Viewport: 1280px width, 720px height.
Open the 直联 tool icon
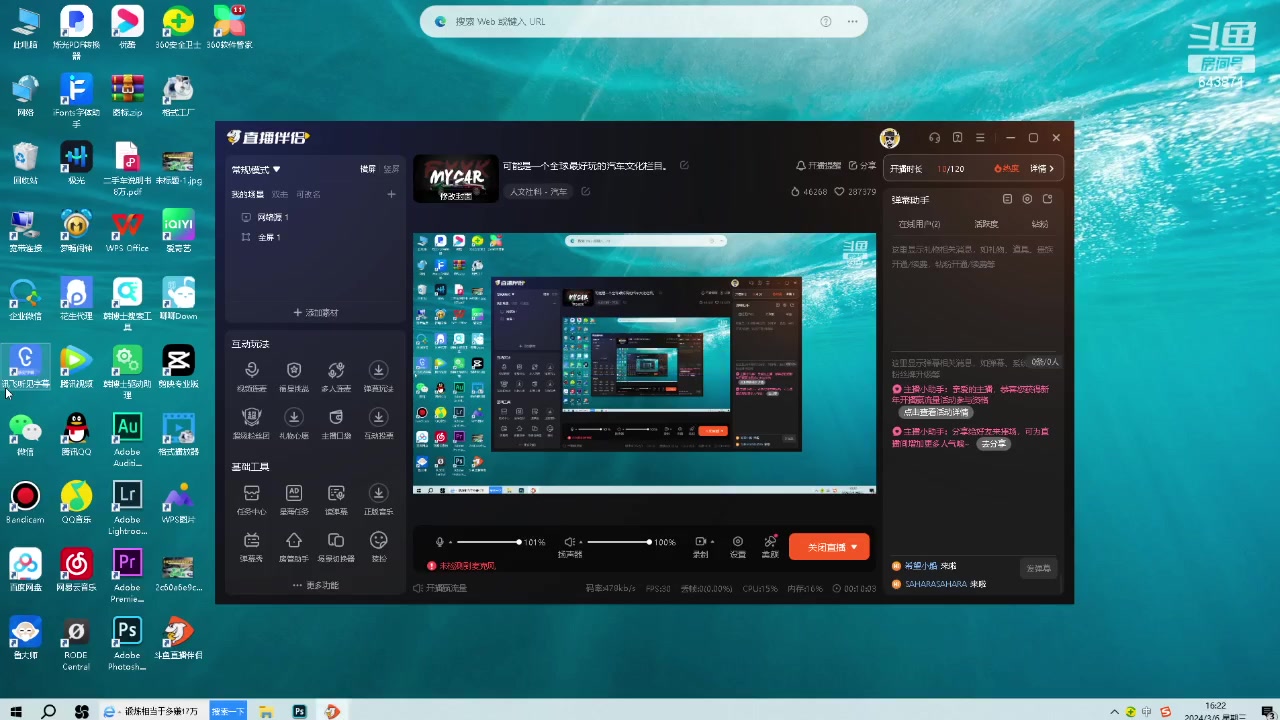[770, 546]
